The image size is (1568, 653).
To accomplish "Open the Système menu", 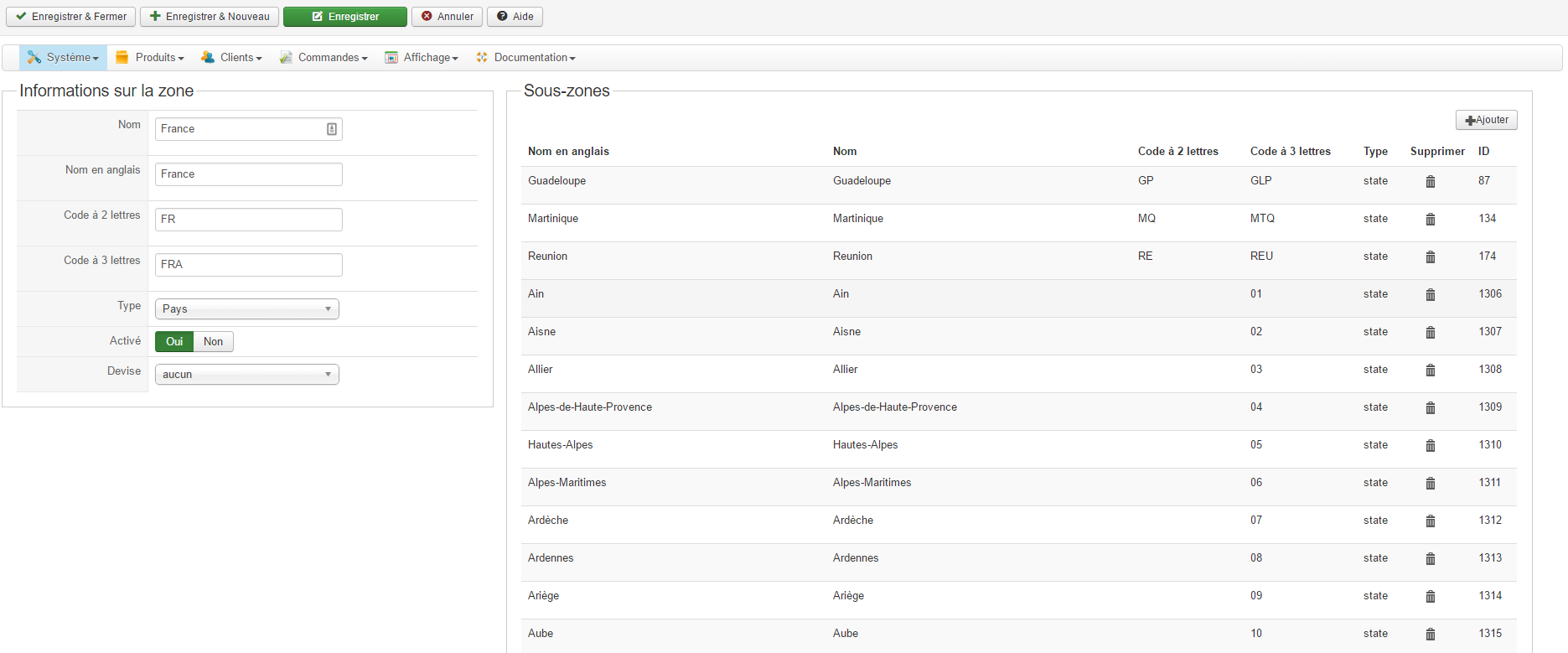I will point(64,58).
